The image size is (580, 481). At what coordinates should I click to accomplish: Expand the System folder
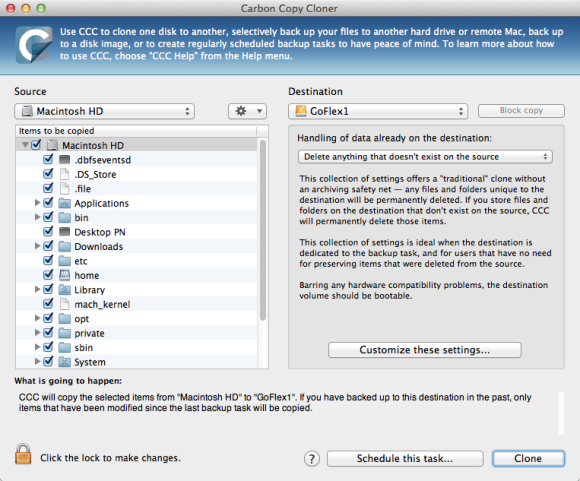click(37, 361)
